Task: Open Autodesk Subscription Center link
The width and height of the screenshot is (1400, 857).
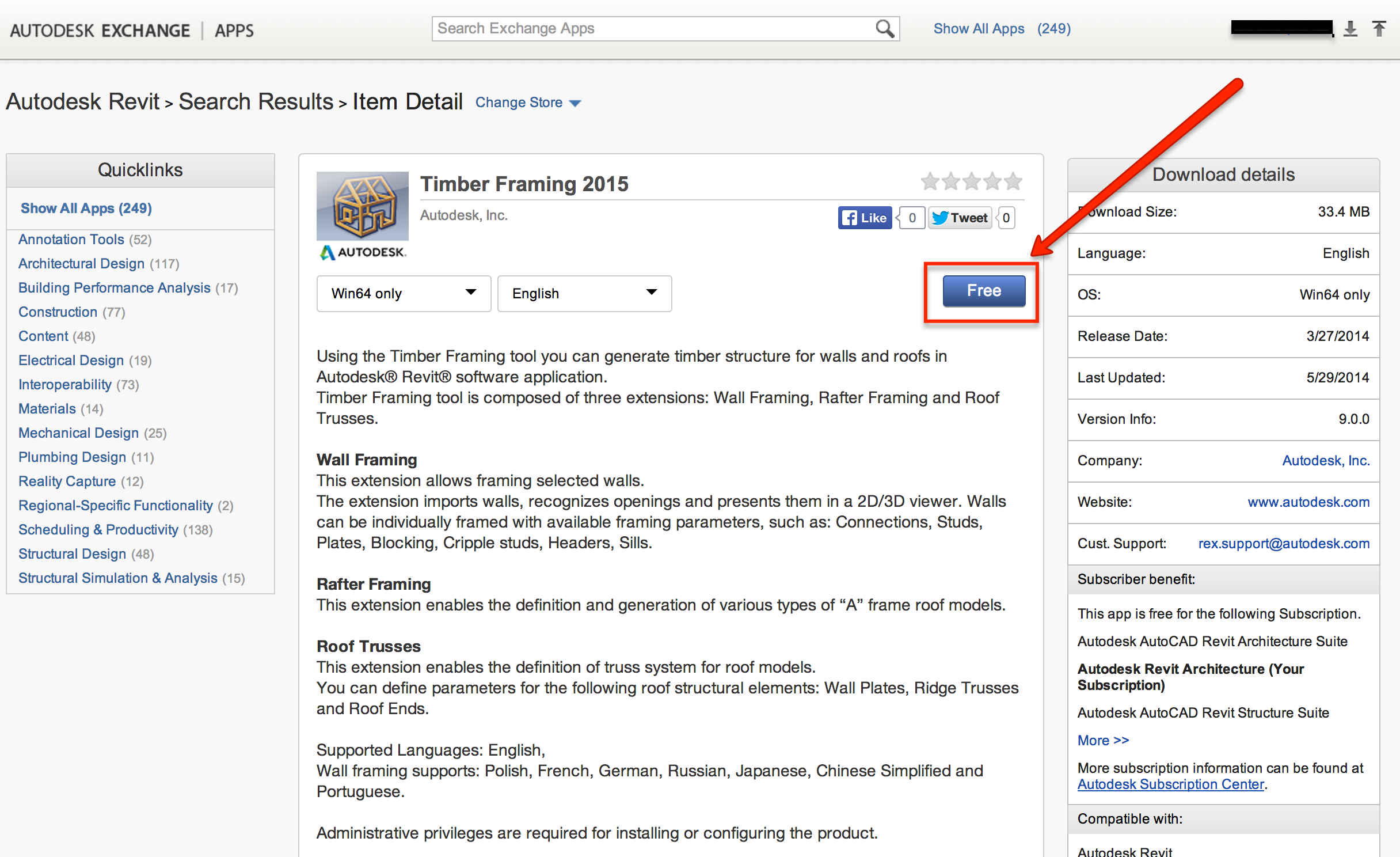Action: pos(1171,784)
